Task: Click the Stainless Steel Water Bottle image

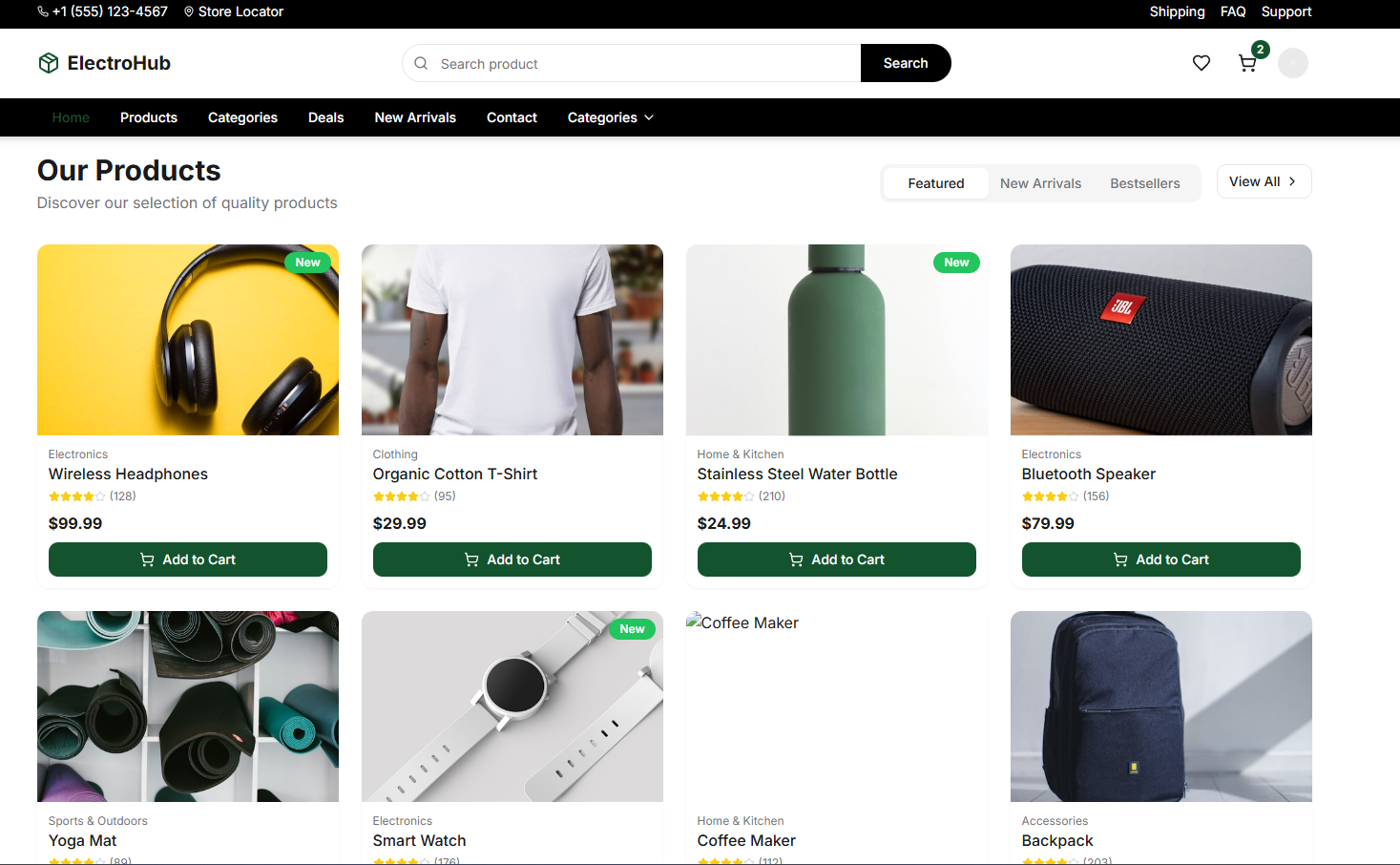Action: (836, 340)
